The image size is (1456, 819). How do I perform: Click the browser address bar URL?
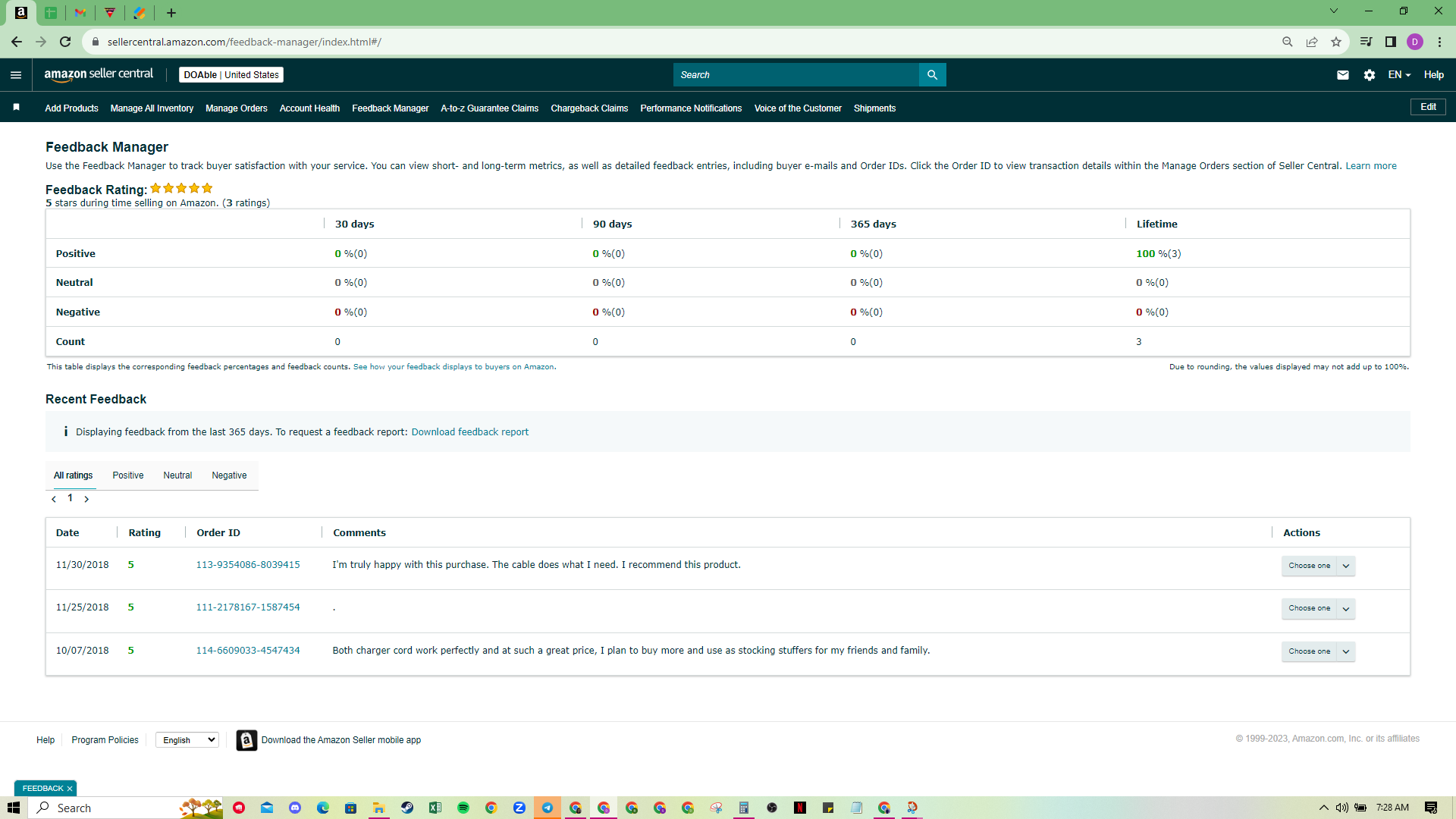(x=244, y=42)
